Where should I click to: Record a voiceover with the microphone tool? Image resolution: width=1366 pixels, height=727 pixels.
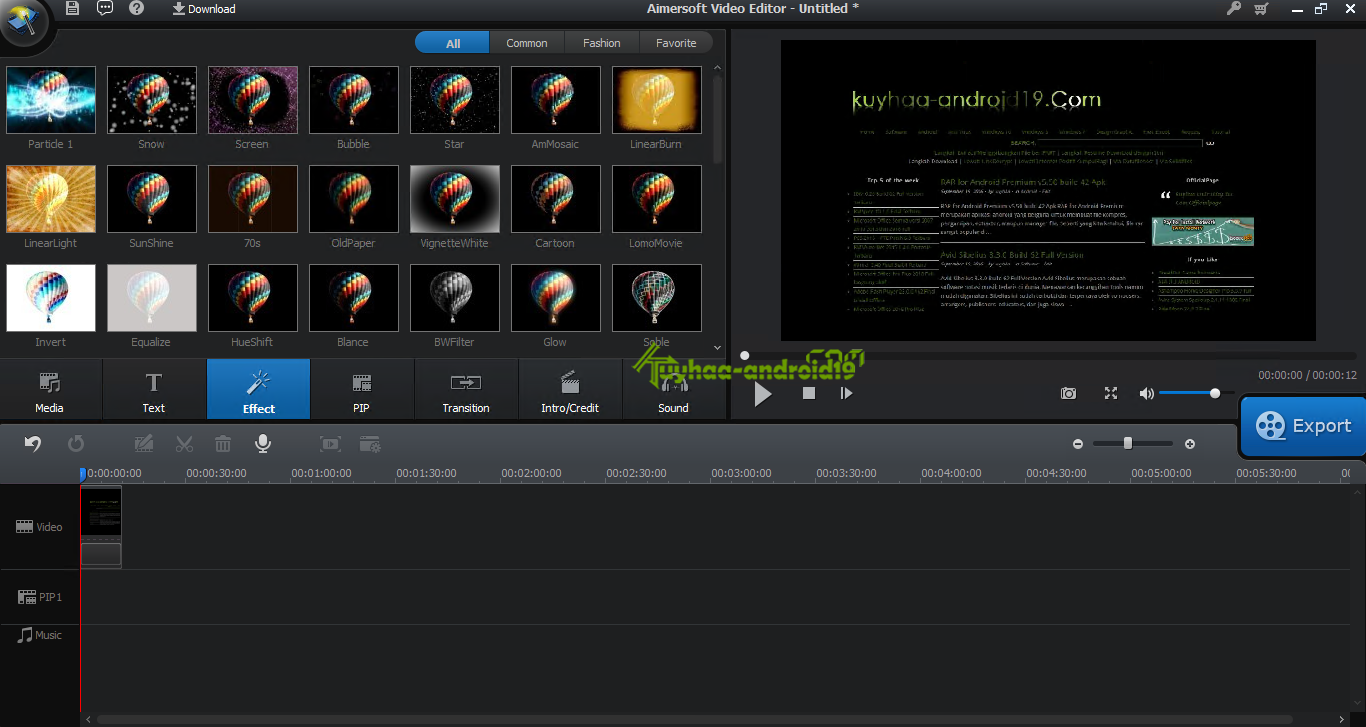click(262, 443)
